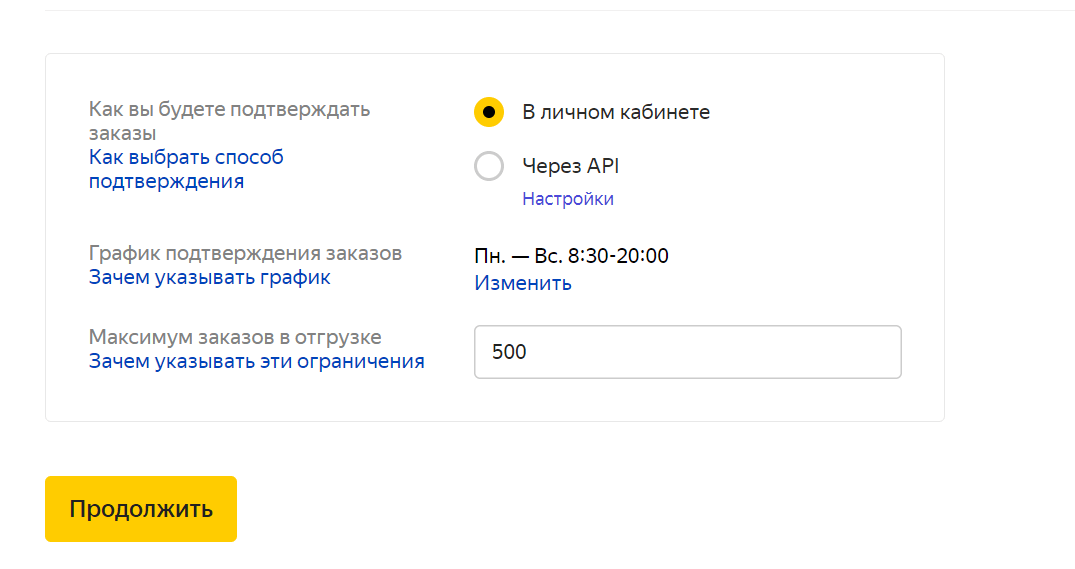Screen dimensions: 1075x569
Task: Click "Изменить" to edit the schedule
Action: click(523, 283)
